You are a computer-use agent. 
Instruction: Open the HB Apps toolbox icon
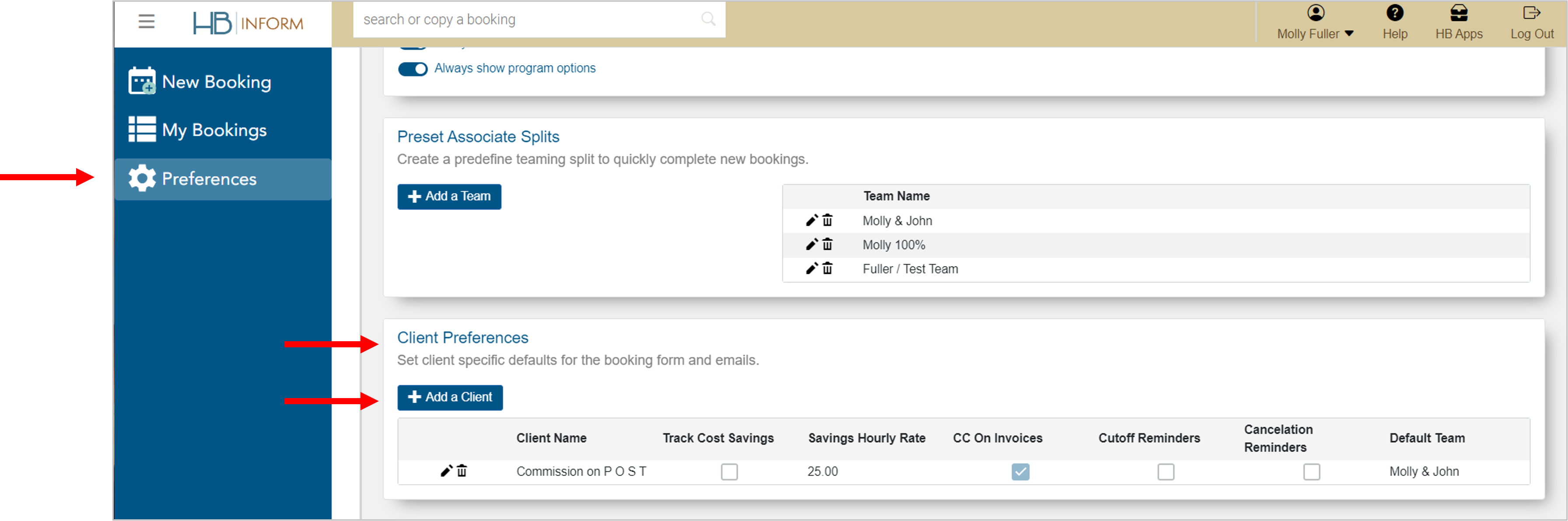1459,13
